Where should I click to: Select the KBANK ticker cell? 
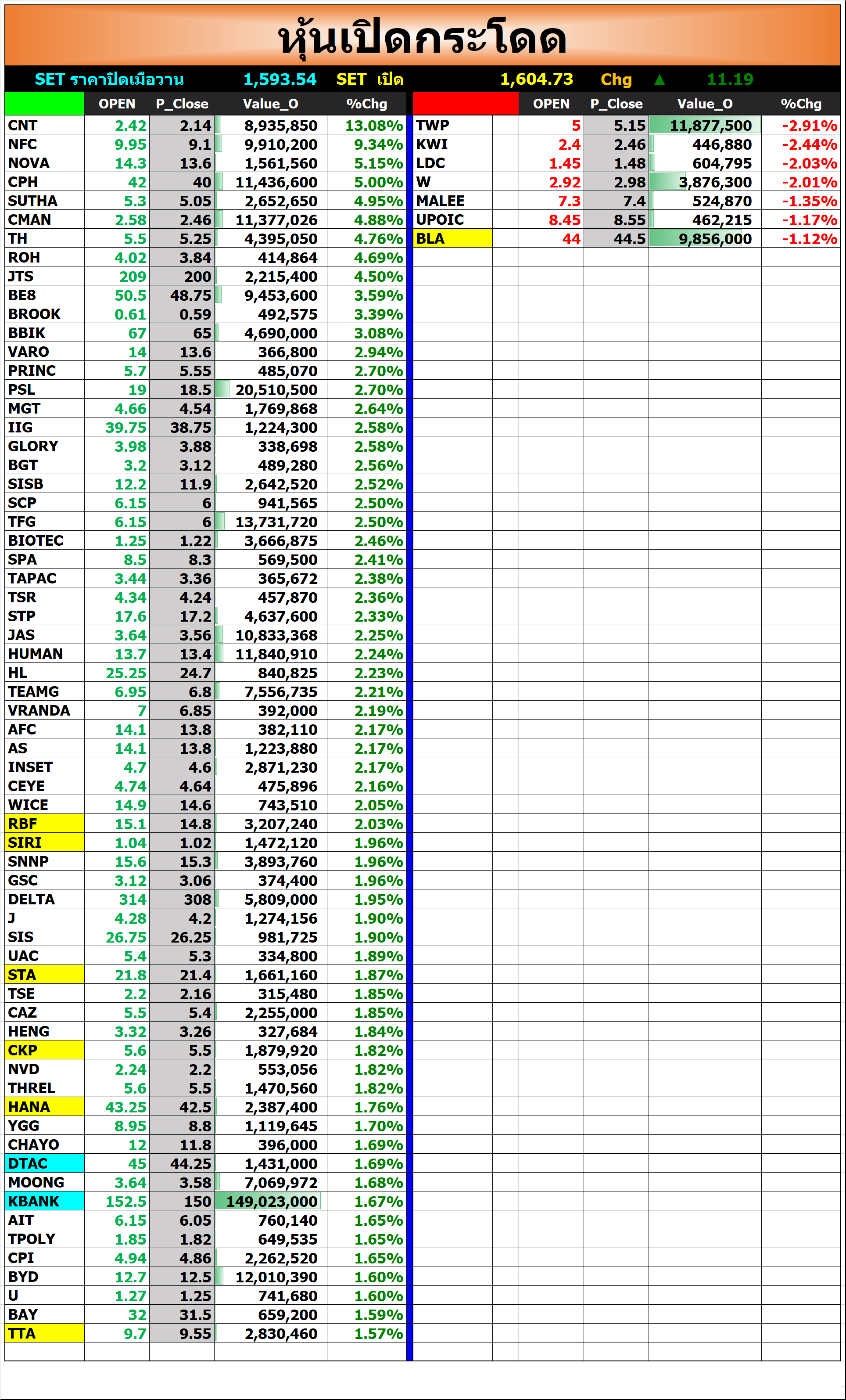[x=44, y=1201]
